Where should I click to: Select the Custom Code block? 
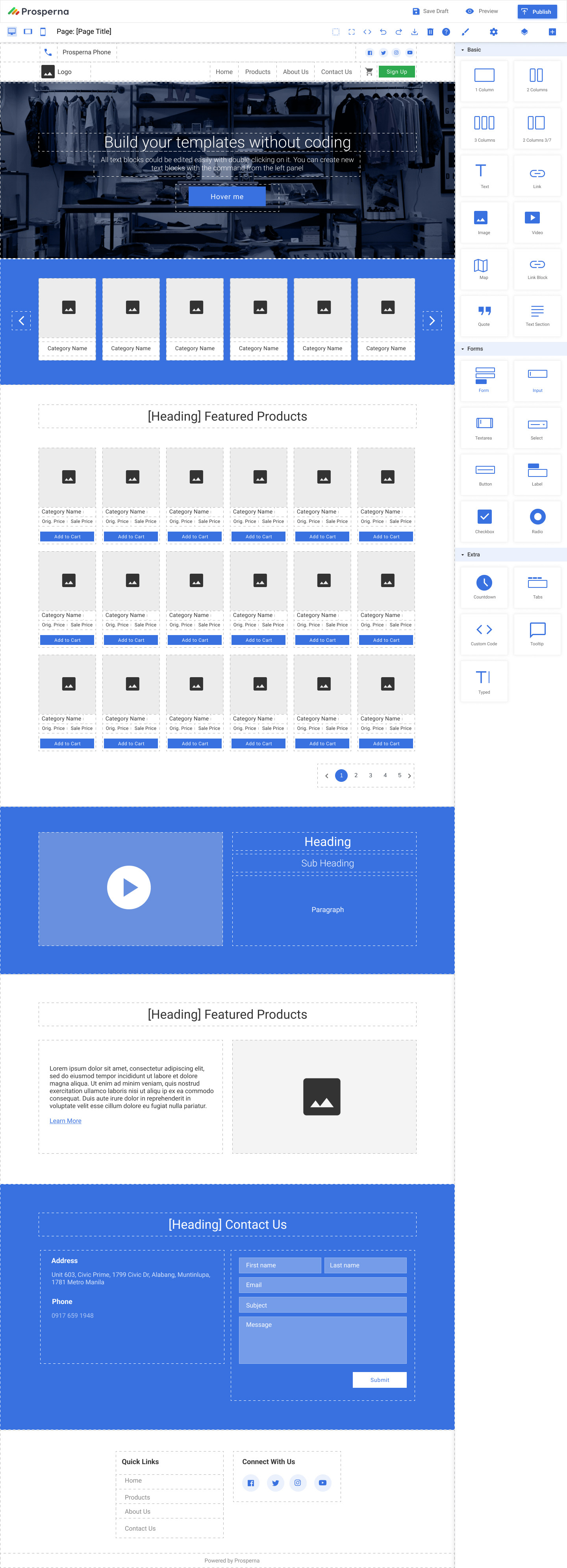coord(484,633)
